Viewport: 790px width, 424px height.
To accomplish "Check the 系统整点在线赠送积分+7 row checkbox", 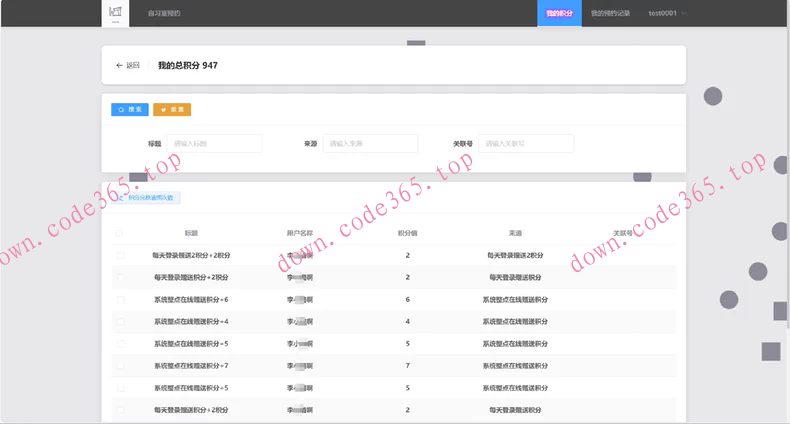I will pyautogui.click(x=120, y=366).
